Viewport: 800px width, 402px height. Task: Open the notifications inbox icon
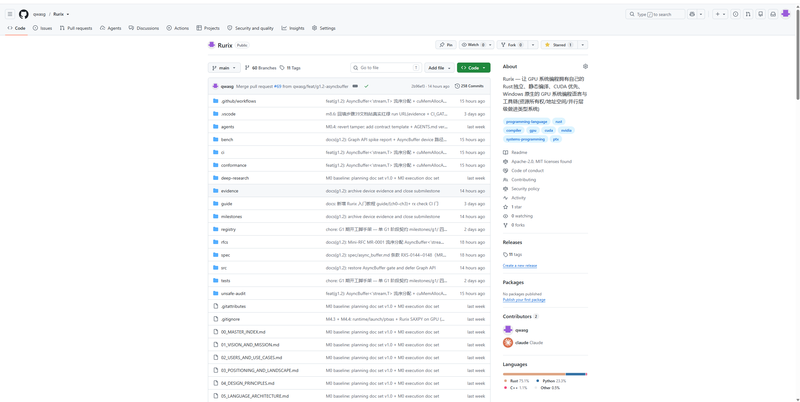[x=773, y=14]
